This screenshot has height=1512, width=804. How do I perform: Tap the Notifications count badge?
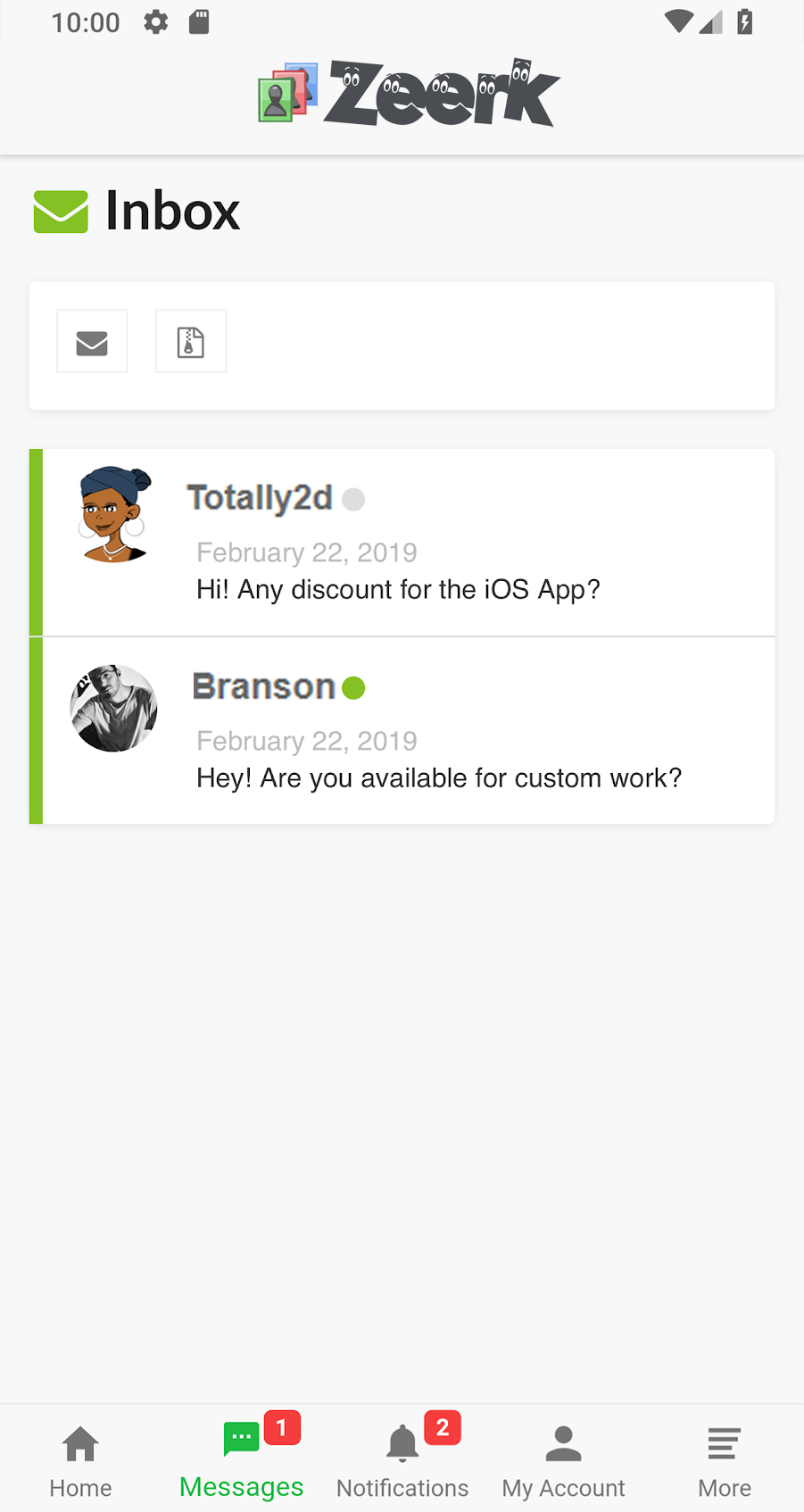click(x=442, y=1428)
